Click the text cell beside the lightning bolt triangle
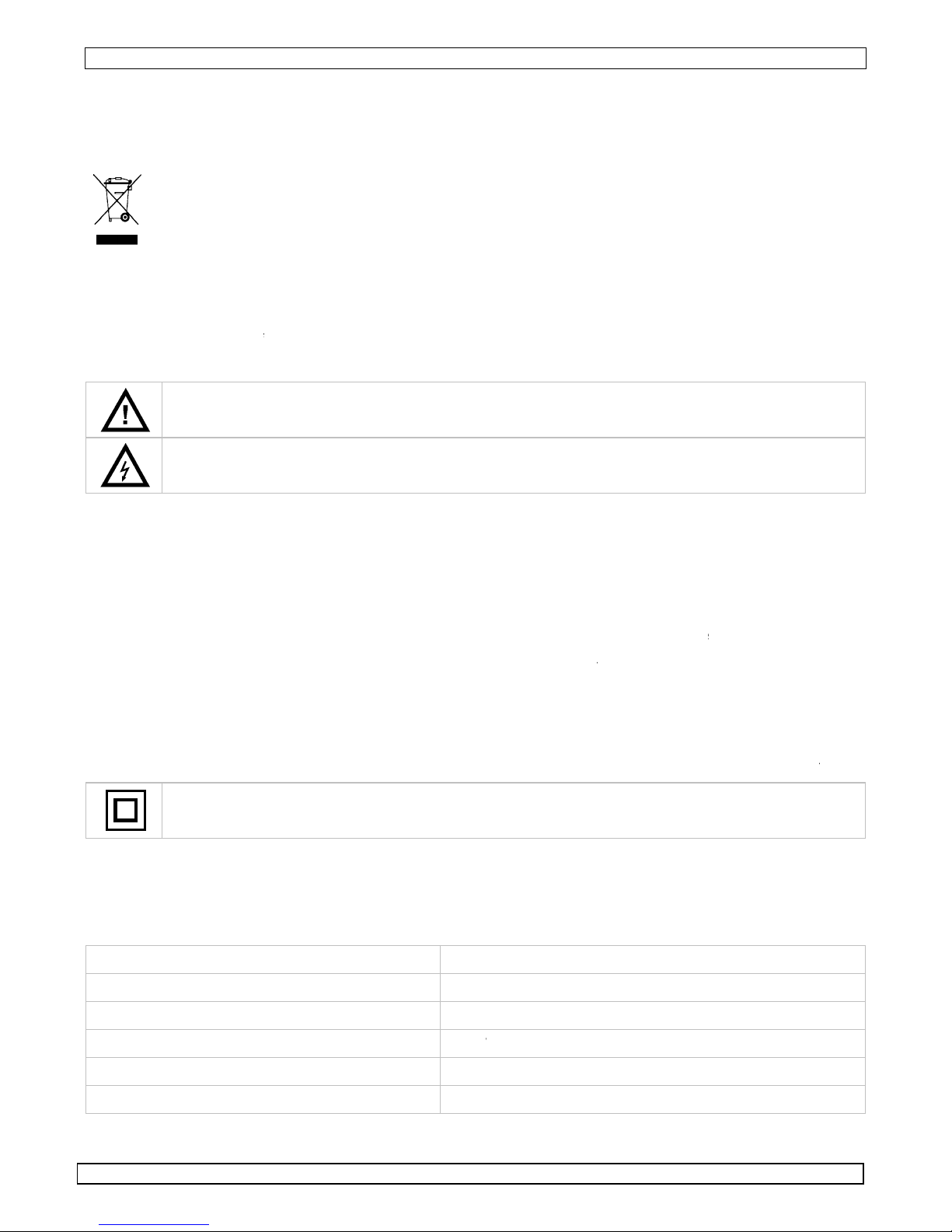The width and height of the screenshot is (952, 1232). point(514,466)
